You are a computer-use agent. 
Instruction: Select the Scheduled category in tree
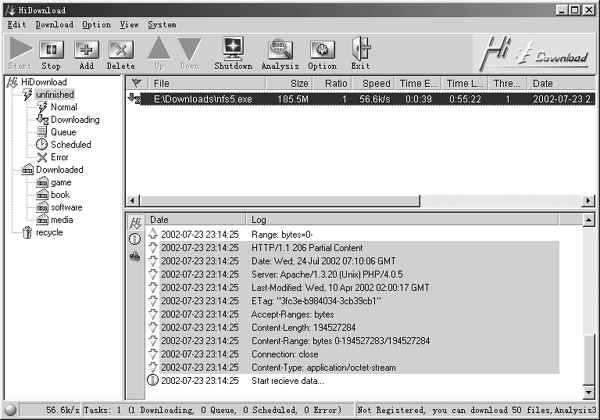point(70,144)
